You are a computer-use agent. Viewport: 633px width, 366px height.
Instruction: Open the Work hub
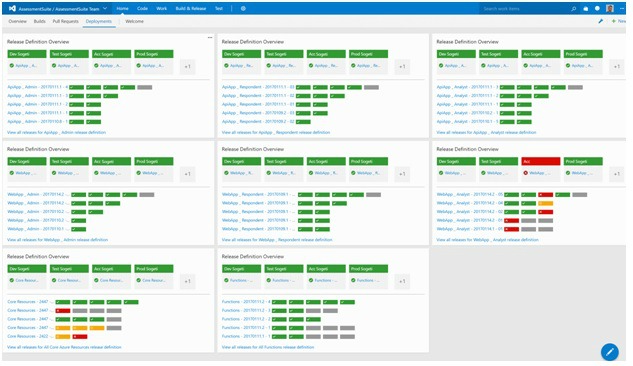(161, 8)
